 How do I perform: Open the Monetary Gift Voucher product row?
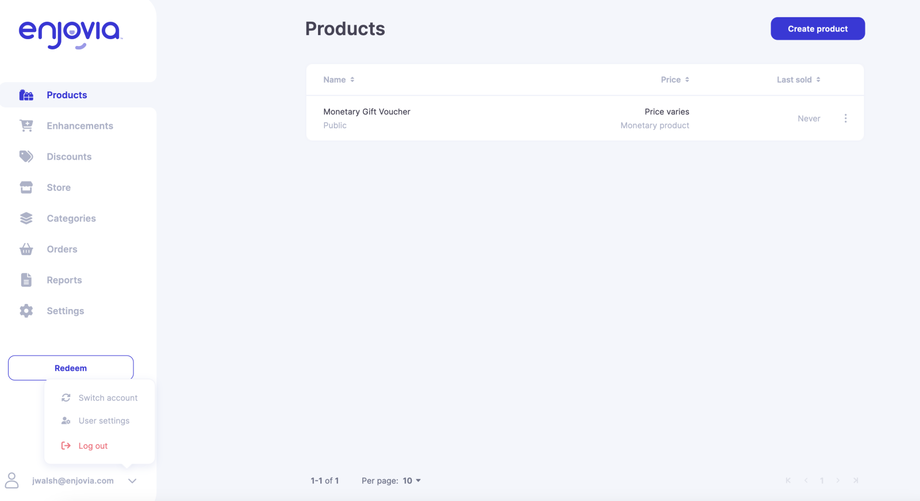tap(367, 112)
